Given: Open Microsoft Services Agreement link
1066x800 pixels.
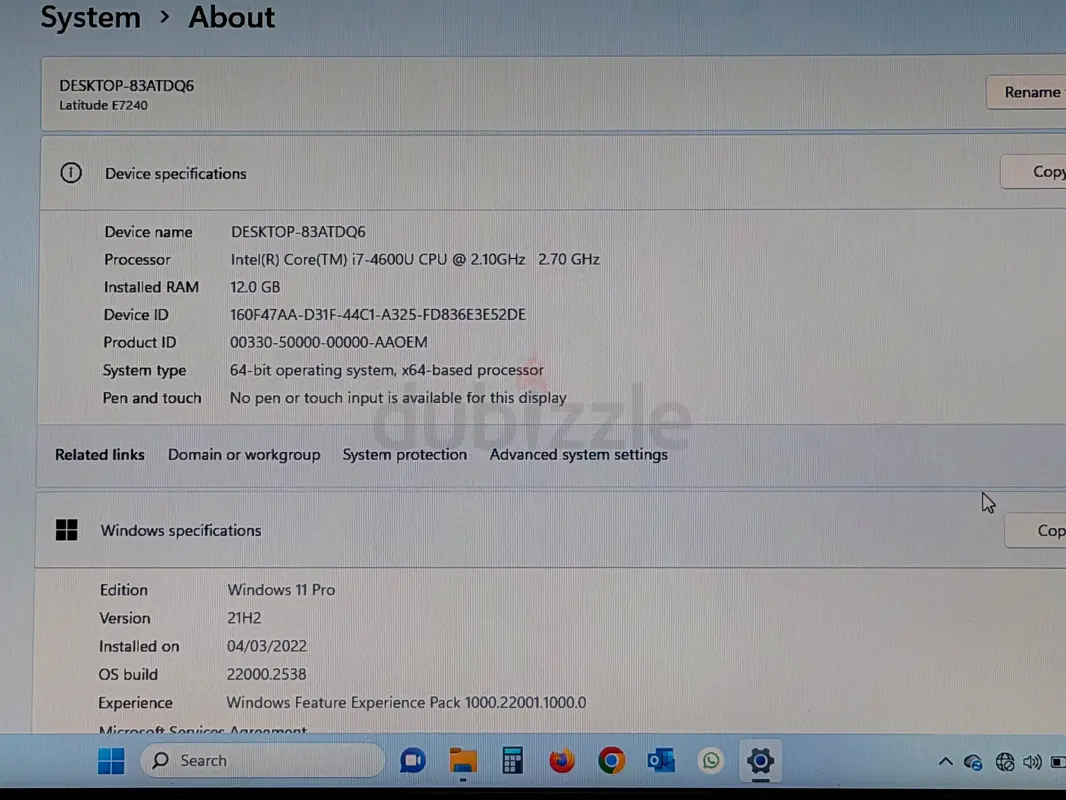Looking at the screenshot, I should point(203,730).
